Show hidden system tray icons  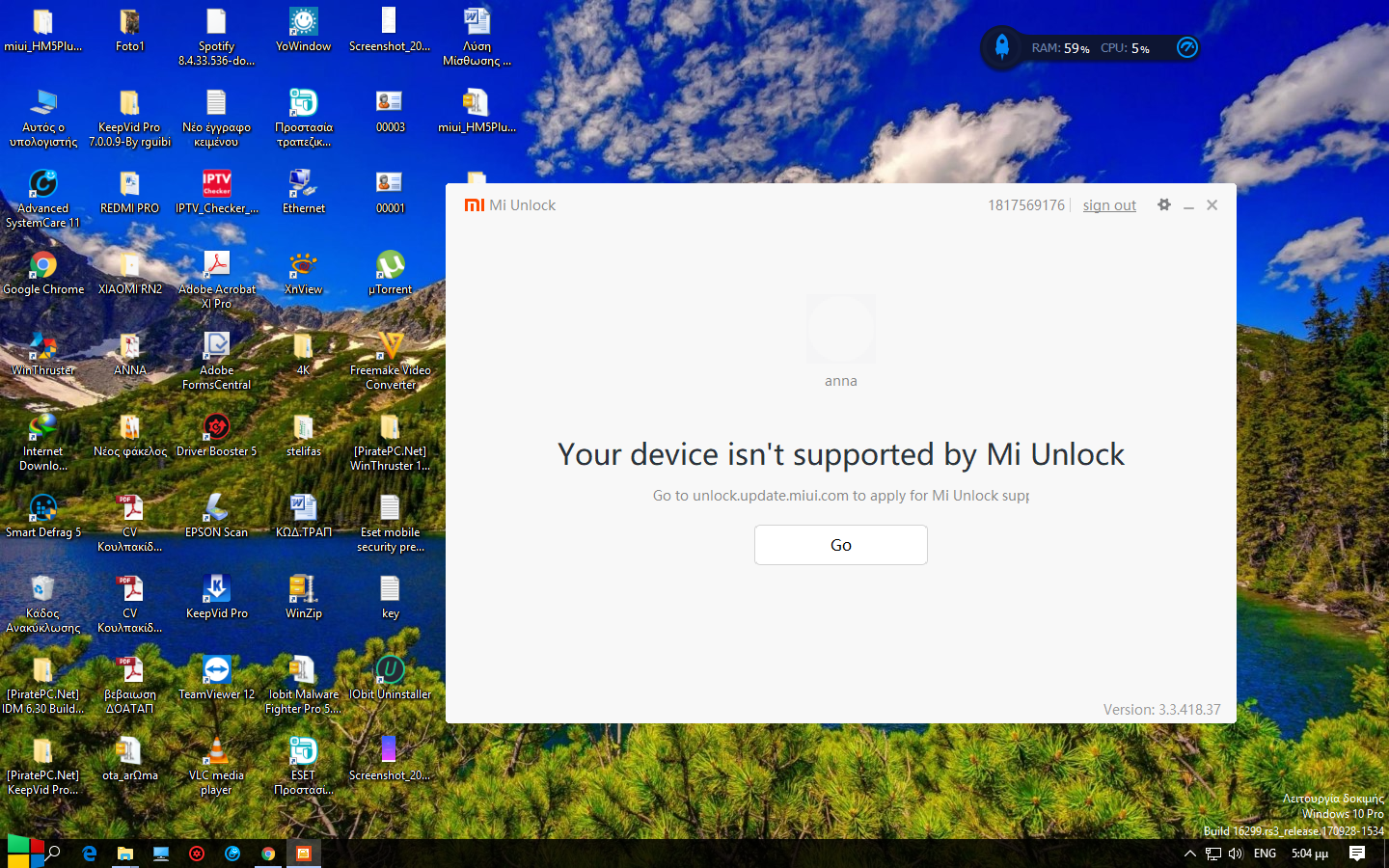point(1190,854)
